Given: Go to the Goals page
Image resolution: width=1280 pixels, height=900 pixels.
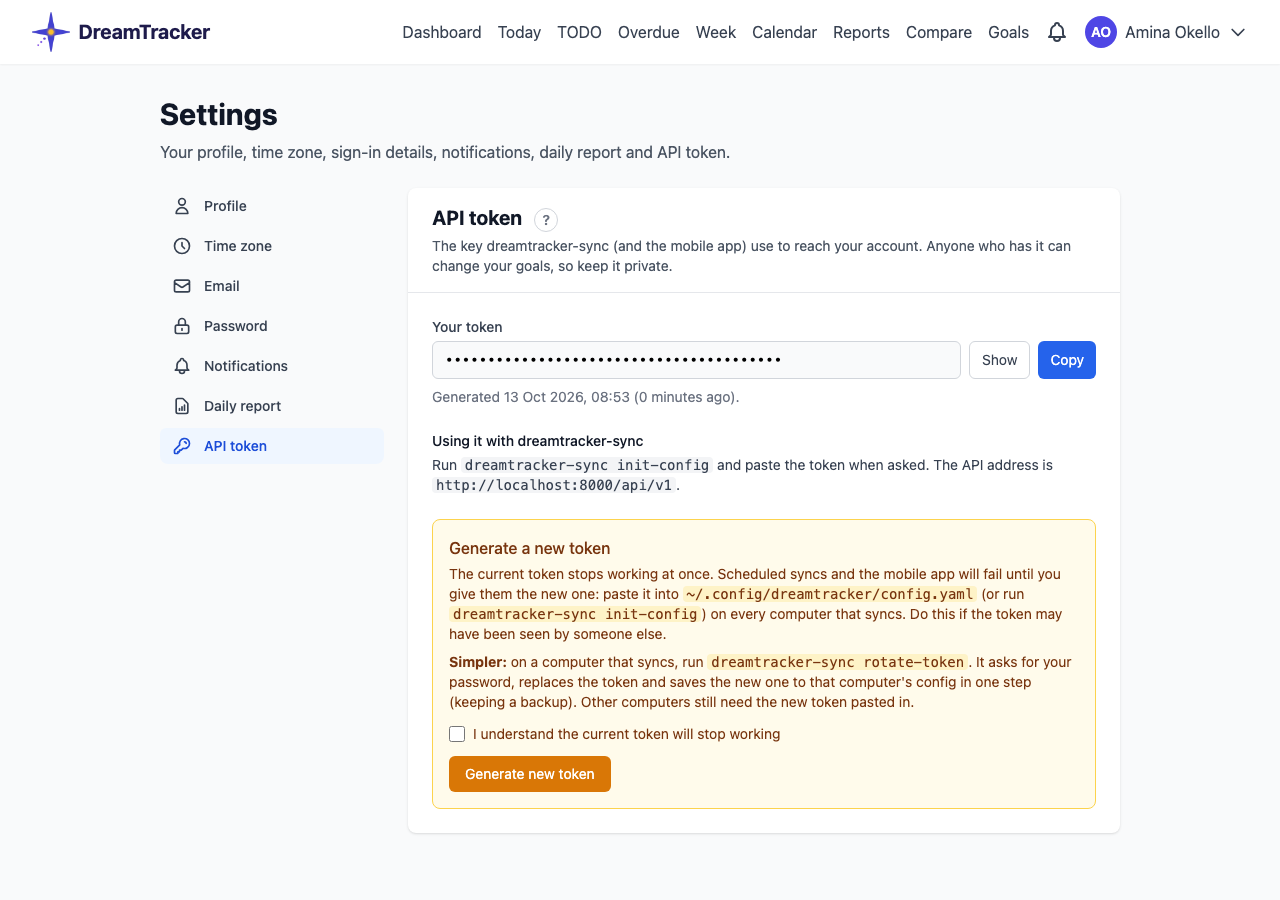Looking at the screenshot, I should click(1008, 32).
